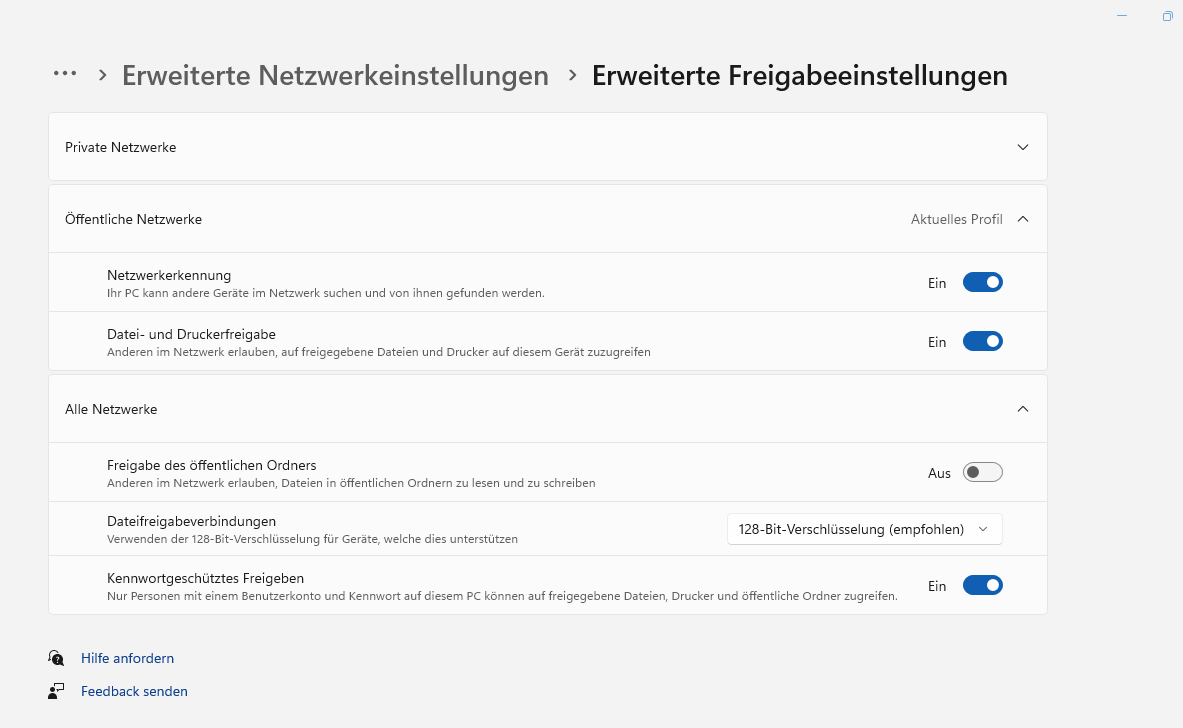
Task: Click the Private Netzwerke header label
Action: [120, 147]
